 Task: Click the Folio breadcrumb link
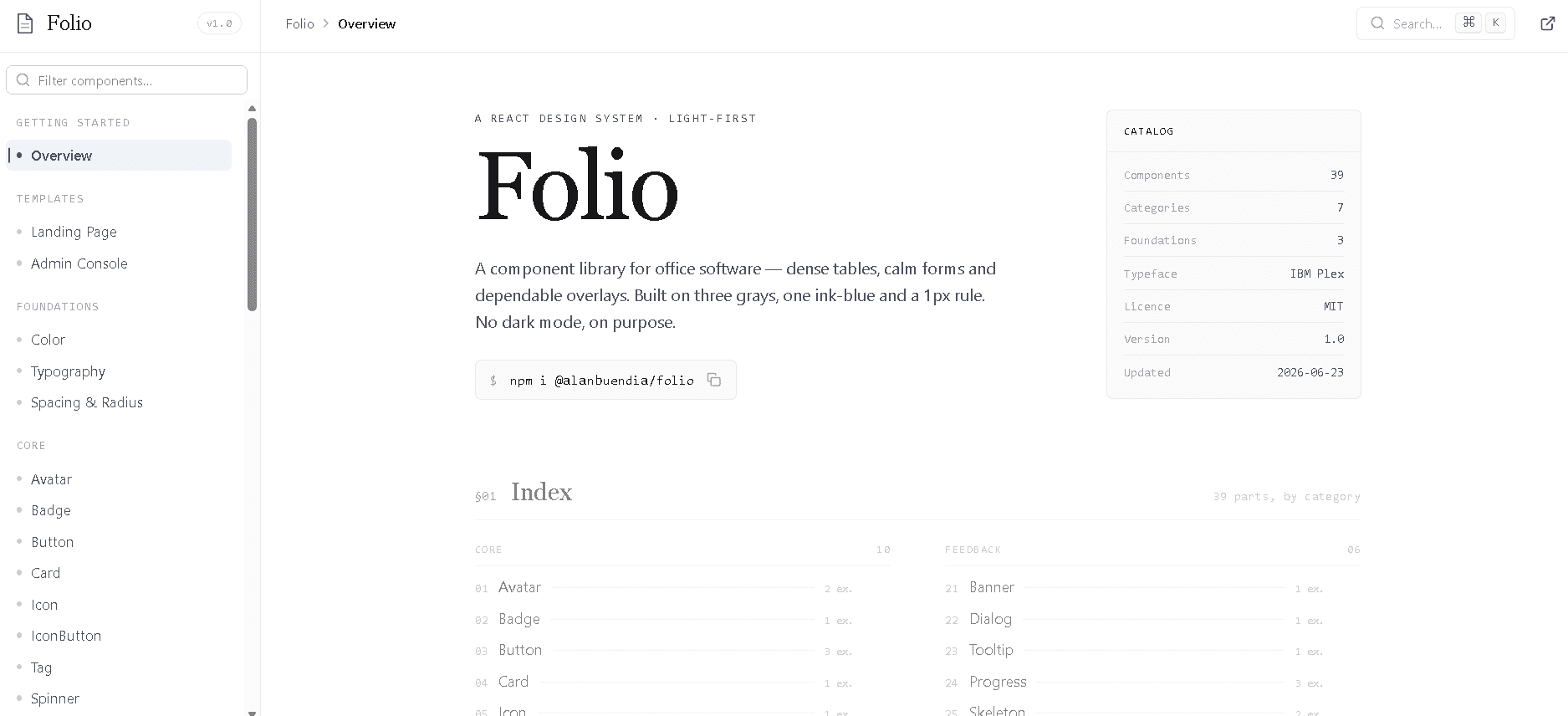point(299,23)
